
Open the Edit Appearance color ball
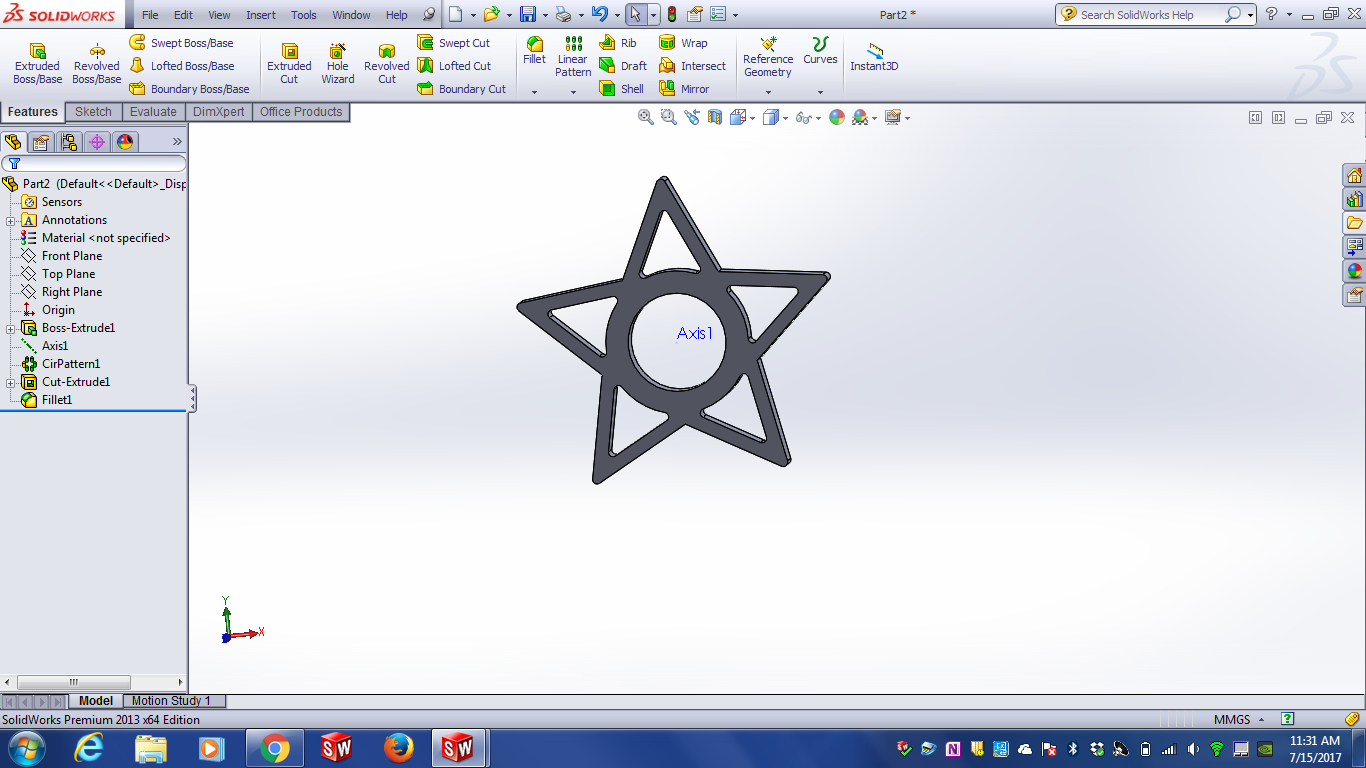coord(836,117)
